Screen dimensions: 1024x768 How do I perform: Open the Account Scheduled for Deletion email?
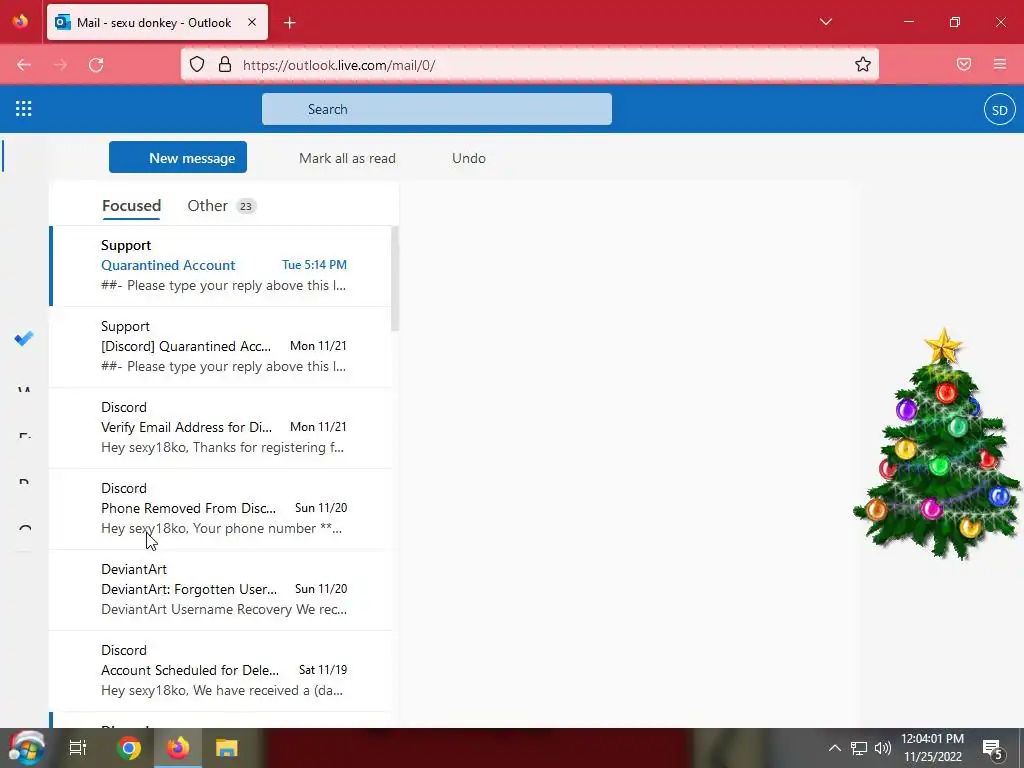pos(222,671)
